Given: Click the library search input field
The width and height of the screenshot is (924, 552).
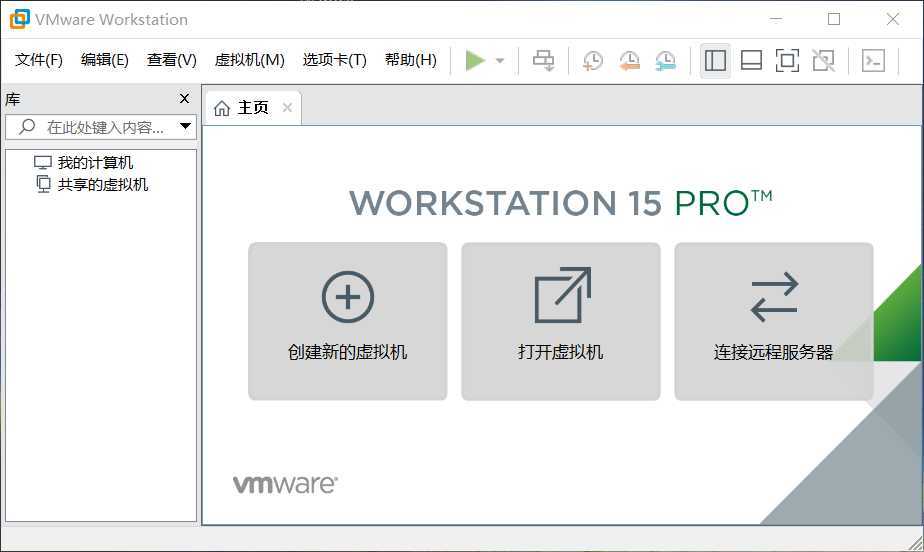Looking at the screenshot, I should click(101, 127).
